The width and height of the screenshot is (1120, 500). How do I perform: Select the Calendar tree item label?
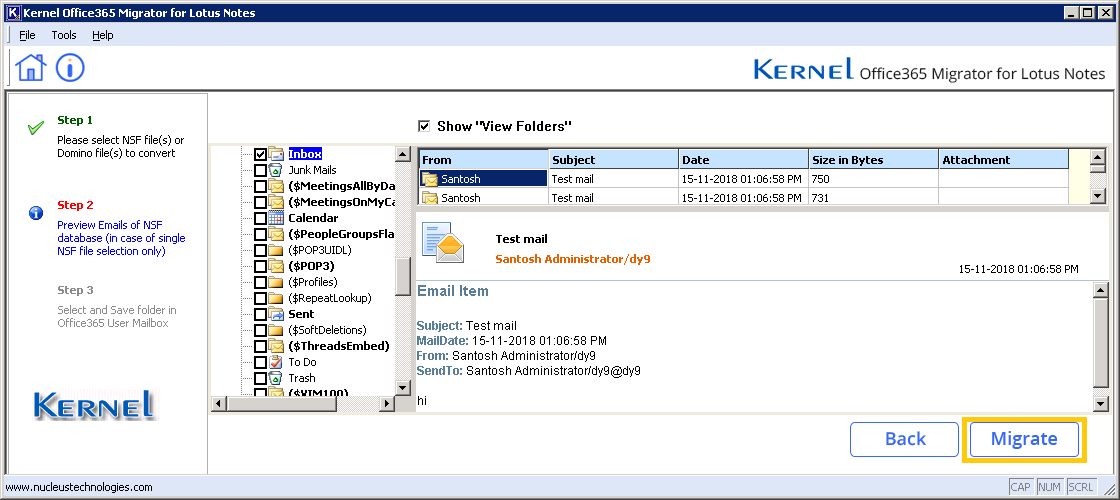point(313,218)
